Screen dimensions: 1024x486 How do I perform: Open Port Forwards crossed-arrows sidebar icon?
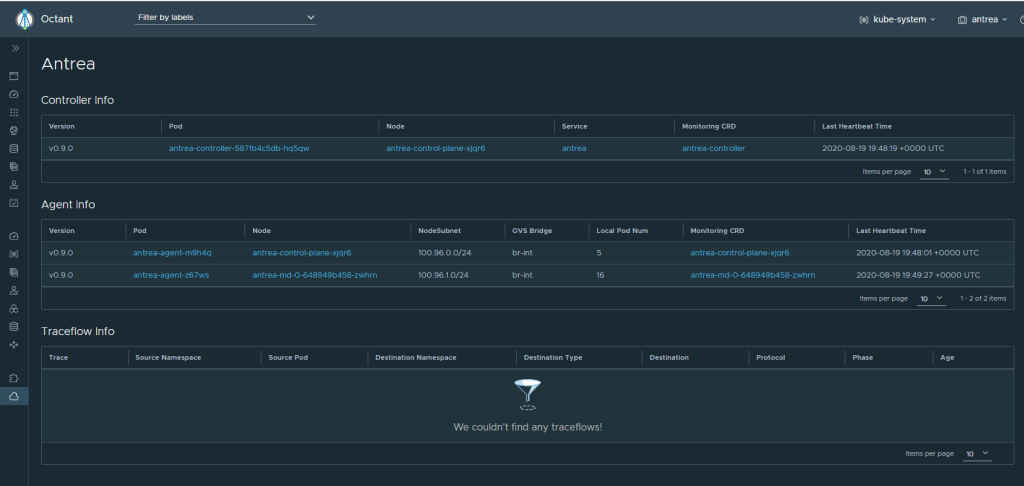point(14,344)
